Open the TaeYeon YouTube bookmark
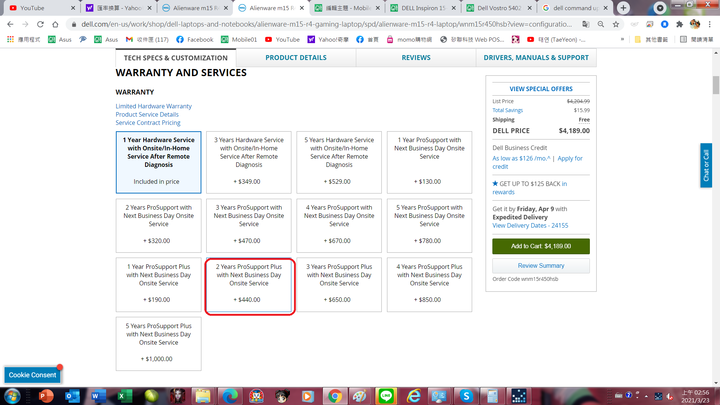 click(x=556, y=39)
